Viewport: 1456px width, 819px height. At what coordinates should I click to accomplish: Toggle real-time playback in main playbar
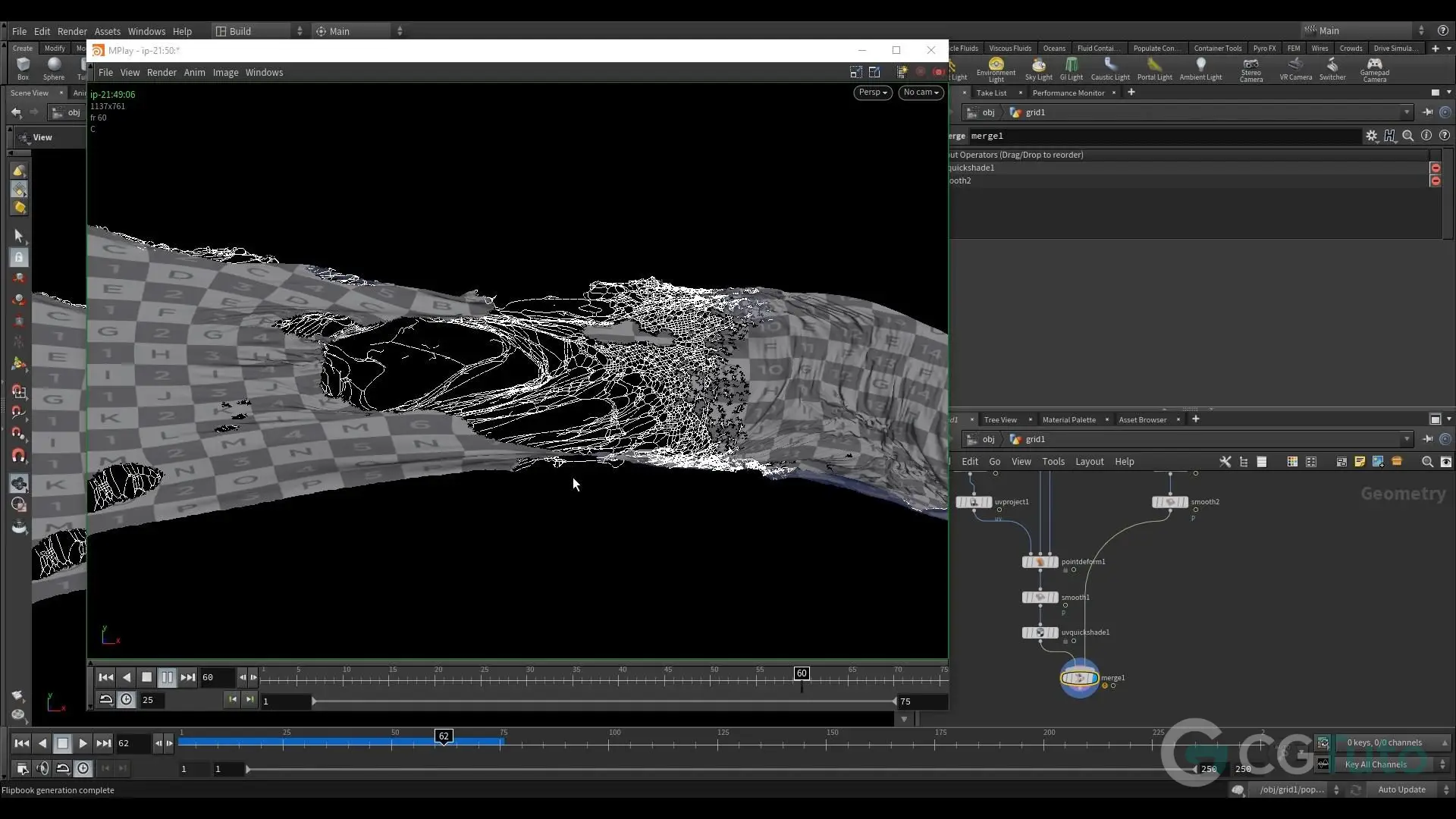83,769
